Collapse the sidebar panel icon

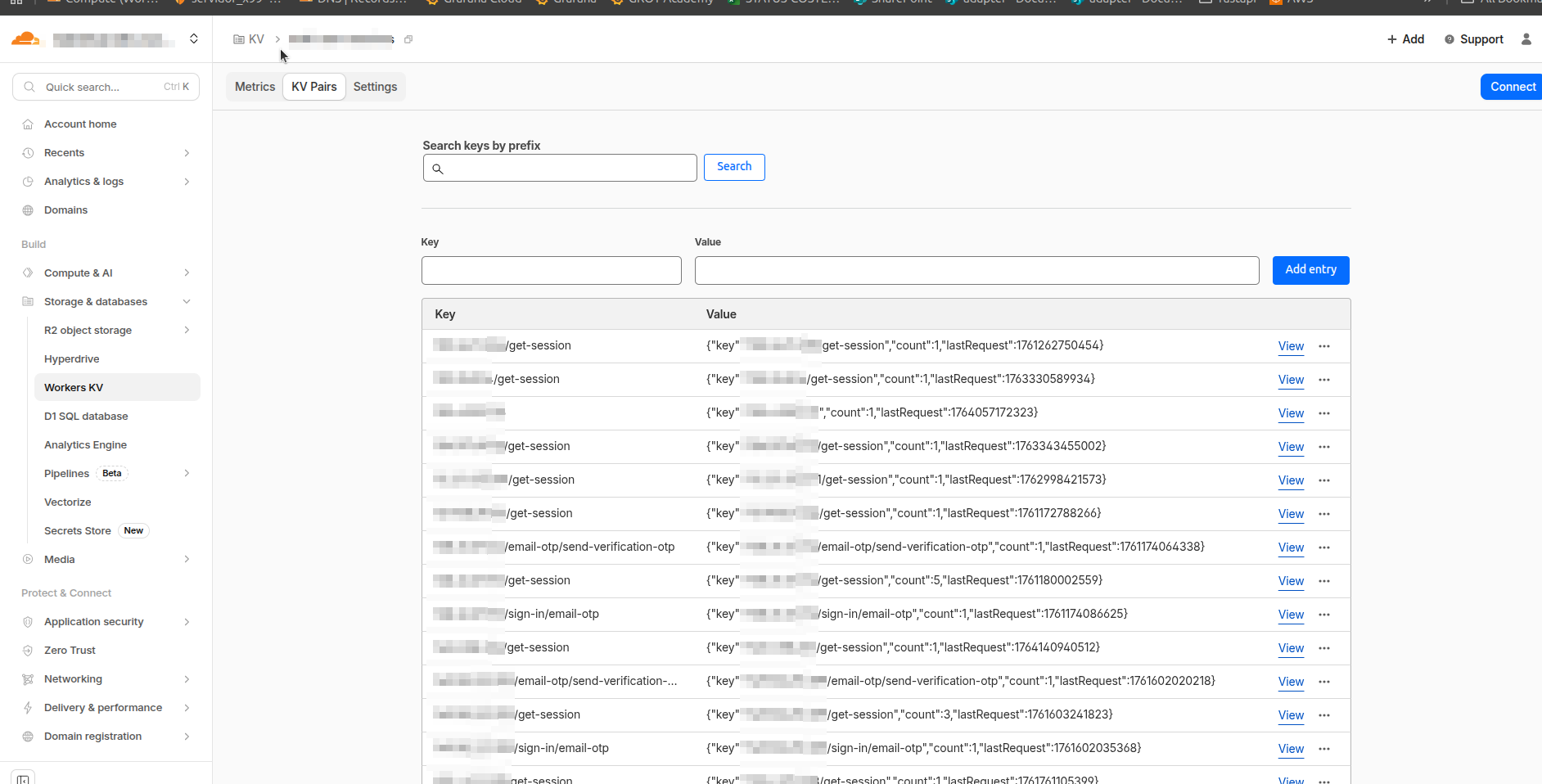[23, 777]
